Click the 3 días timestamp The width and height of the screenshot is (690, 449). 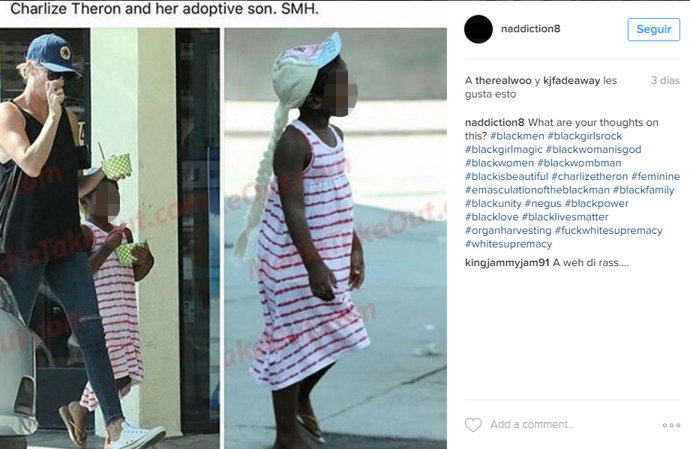(665, 81)
